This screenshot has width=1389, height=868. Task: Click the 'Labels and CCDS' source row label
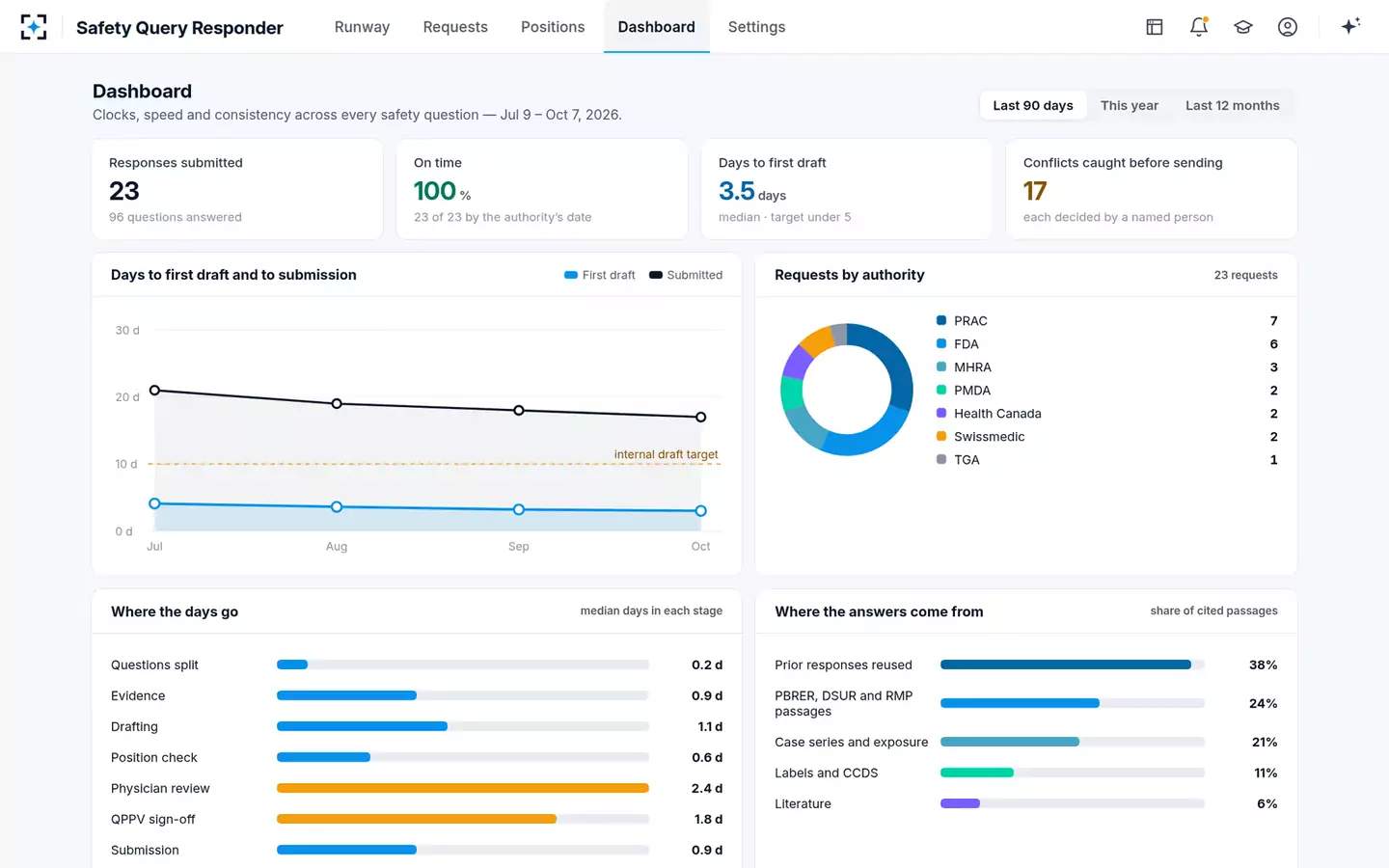(x=827, y=773)
